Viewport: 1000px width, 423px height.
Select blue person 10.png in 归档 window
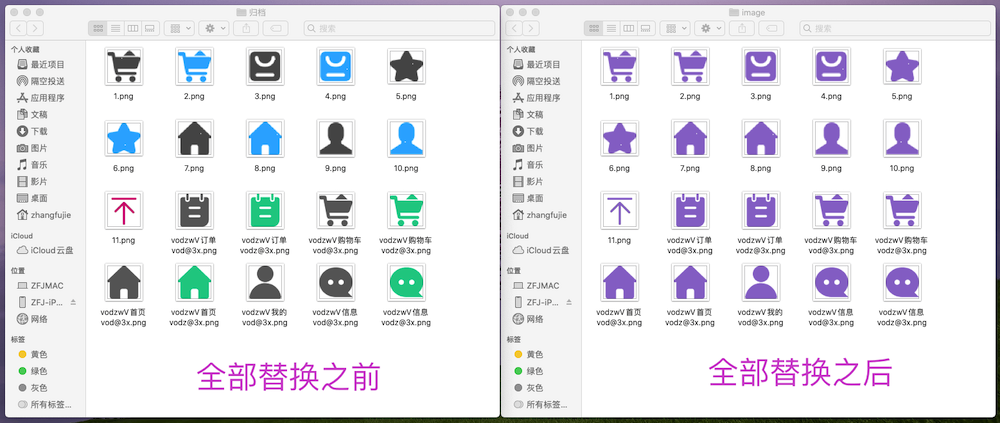pos(406,138)
